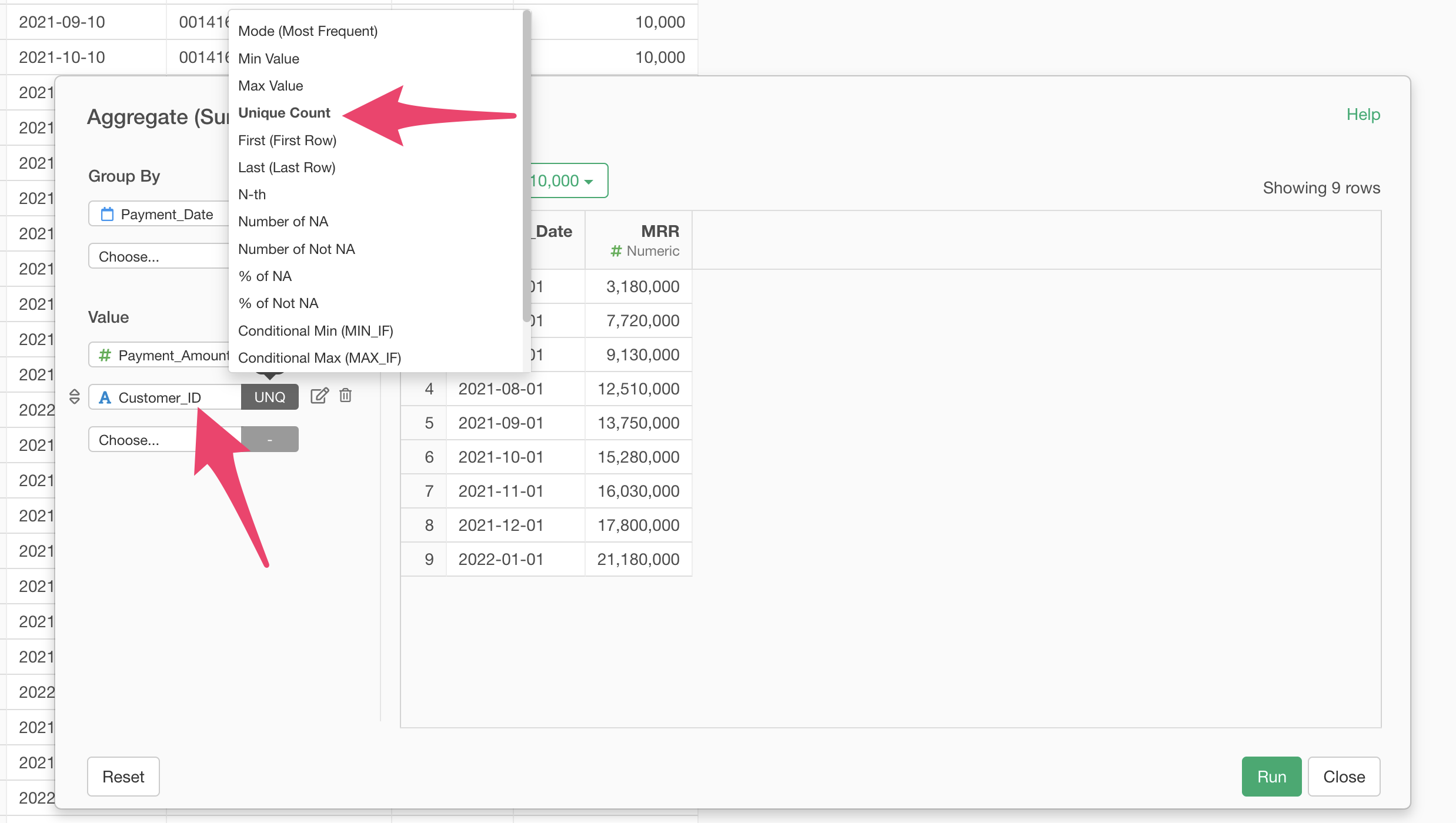Click calendar icon in Payment_Date field
Image resolution: width=1456 pixels, height=823 pixels.
[x=107, y=215]
